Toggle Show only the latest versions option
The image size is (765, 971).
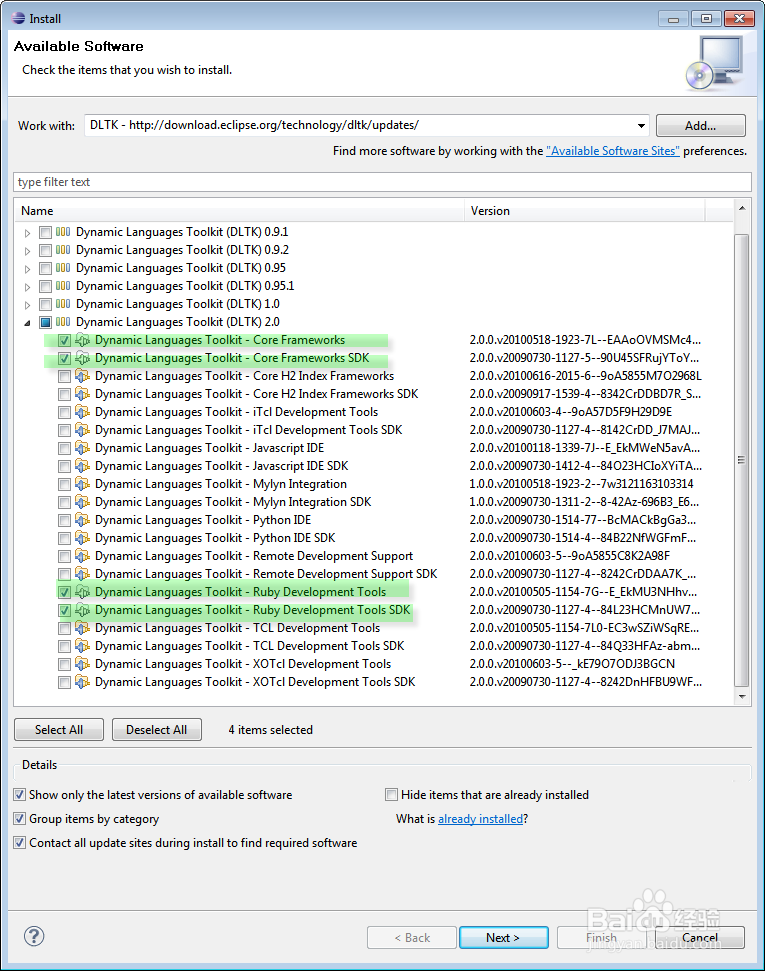[20, 795]
